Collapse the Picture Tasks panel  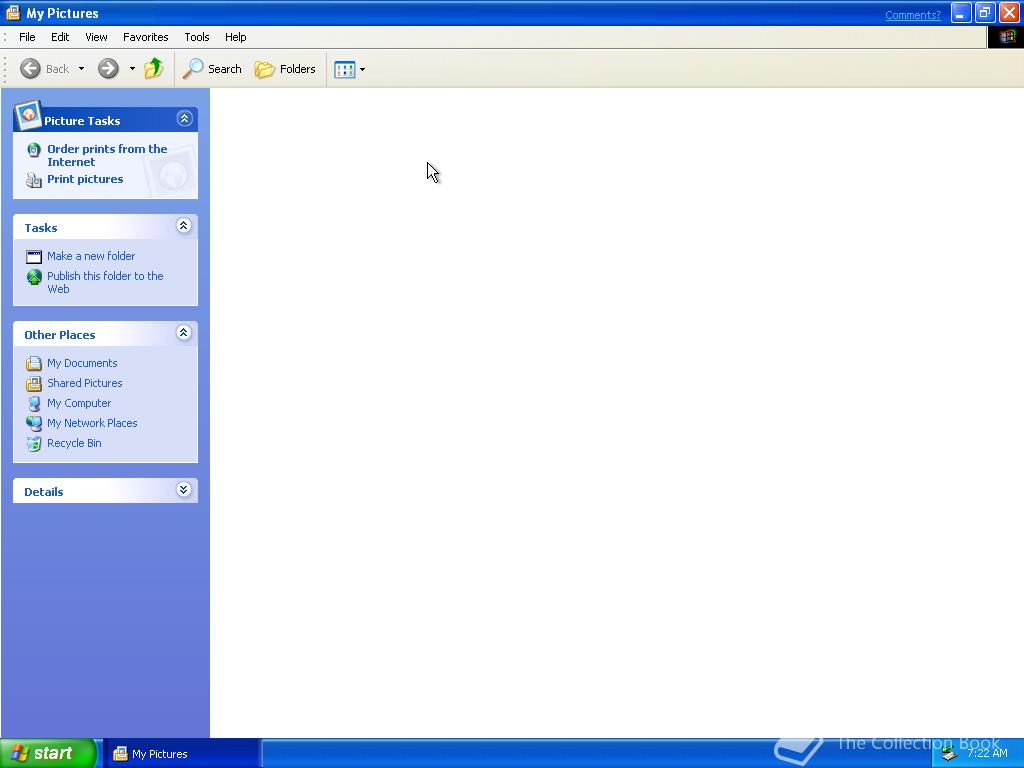[x=184, y=118]
